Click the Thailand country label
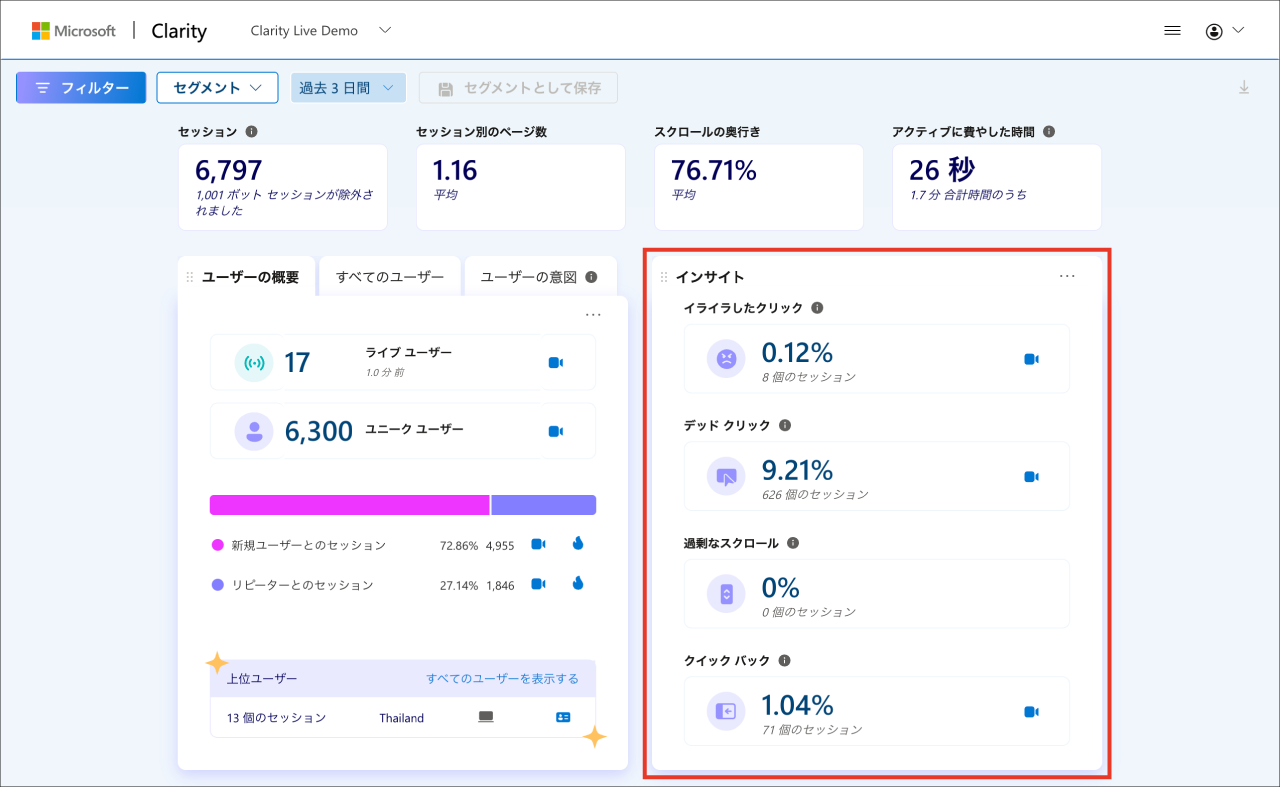This screenshot has width=1280, height=787. pos(402,718)
